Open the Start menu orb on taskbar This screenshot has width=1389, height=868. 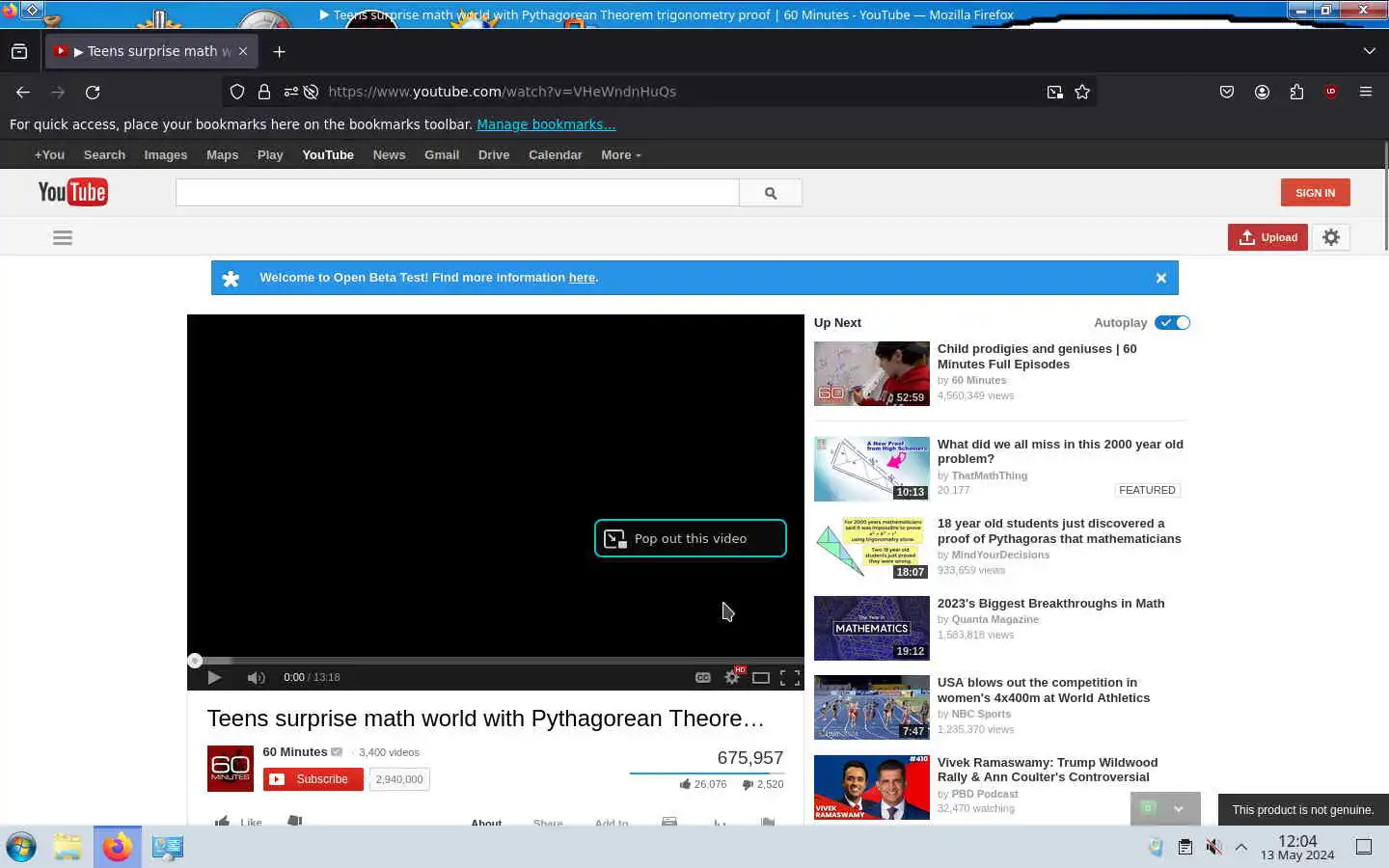21,847
